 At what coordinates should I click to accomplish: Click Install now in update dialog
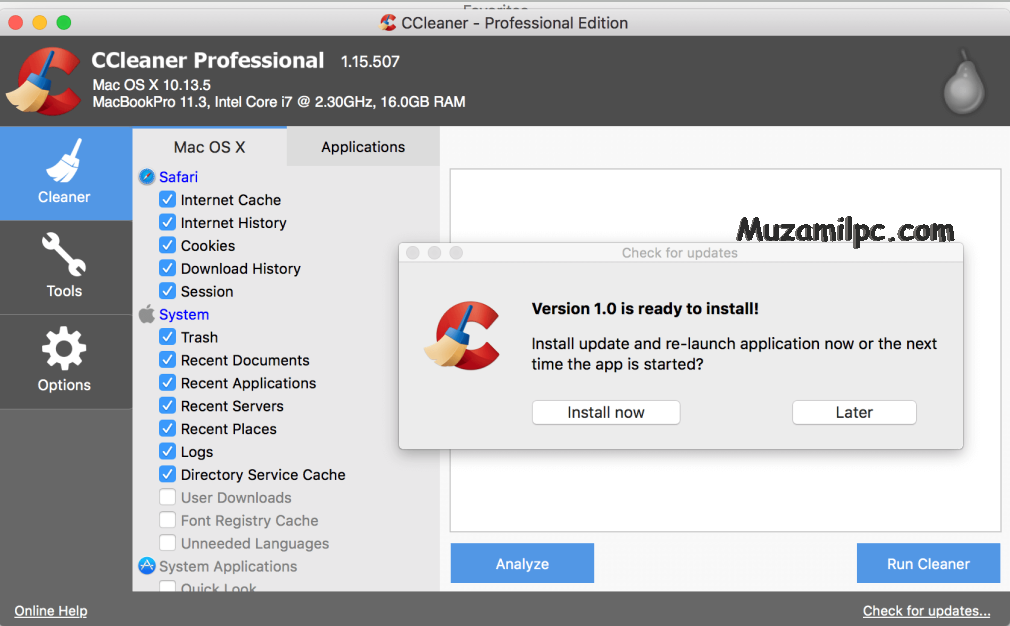(x=606, y=412)
